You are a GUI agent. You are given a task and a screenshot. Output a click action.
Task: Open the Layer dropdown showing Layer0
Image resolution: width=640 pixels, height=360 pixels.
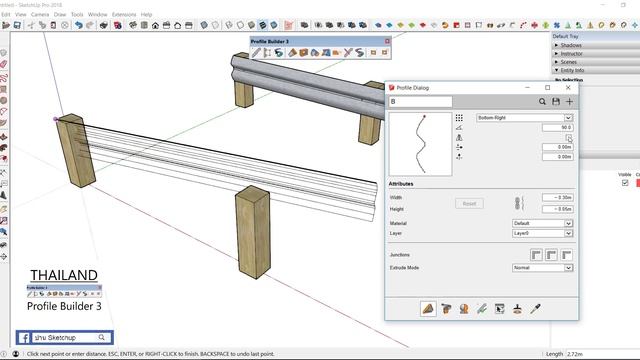[x=542, y=233]
